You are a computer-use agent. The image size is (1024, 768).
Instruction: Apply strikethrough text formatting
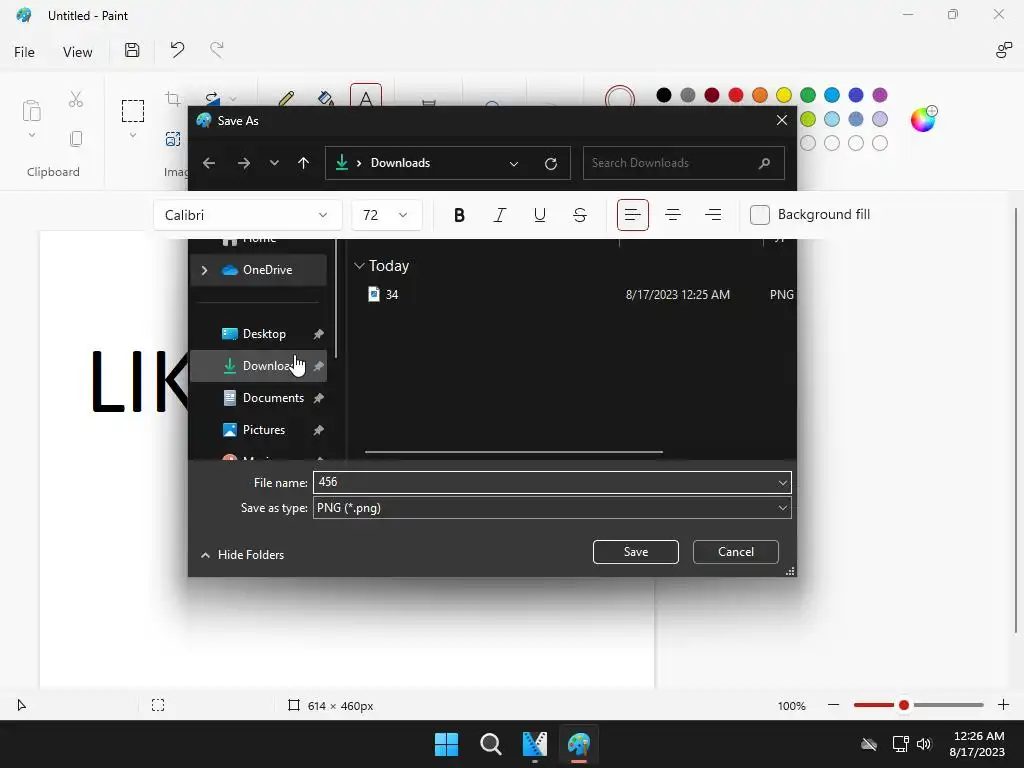[579, 215]
